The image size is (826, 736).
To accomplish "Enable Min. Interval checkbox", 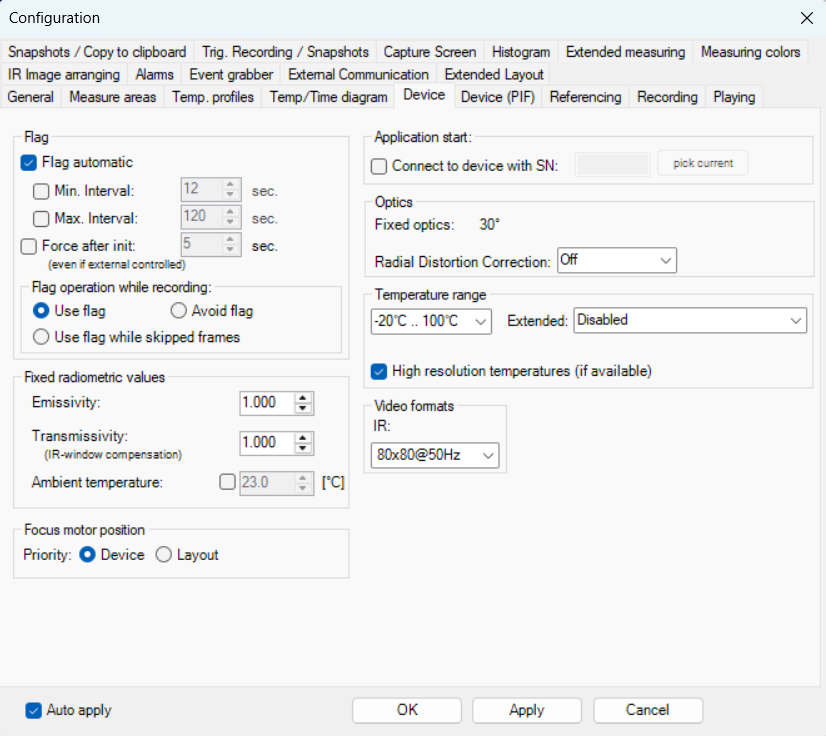I will point(41,191).
